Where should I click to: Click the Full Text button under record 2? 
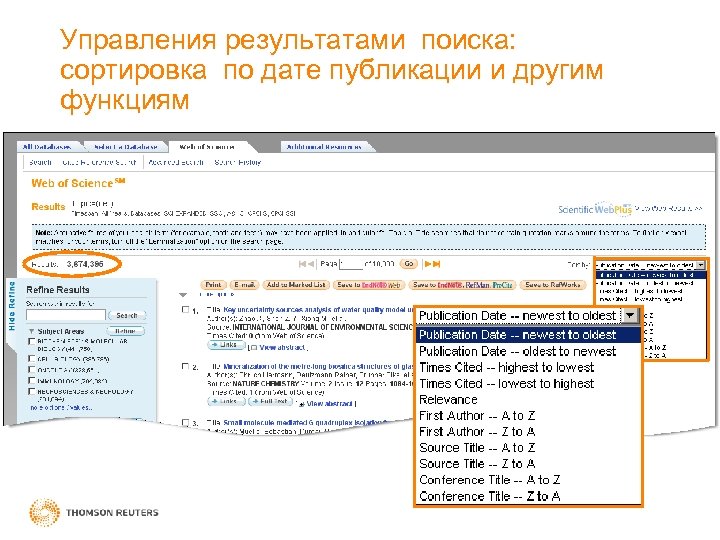point(271,402)
